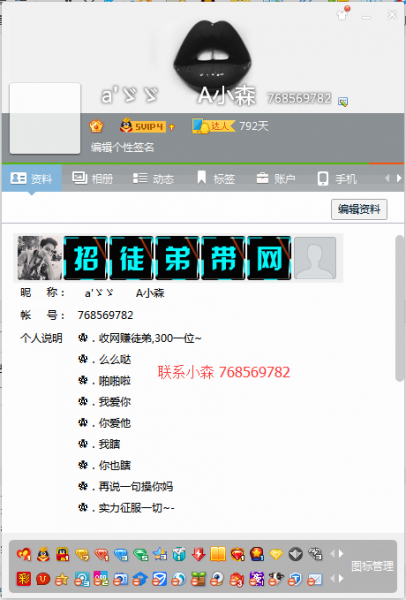Screen dimensions: 406x600
Task: Click the yellow diamond 7 icon
Action: point(82,554)
